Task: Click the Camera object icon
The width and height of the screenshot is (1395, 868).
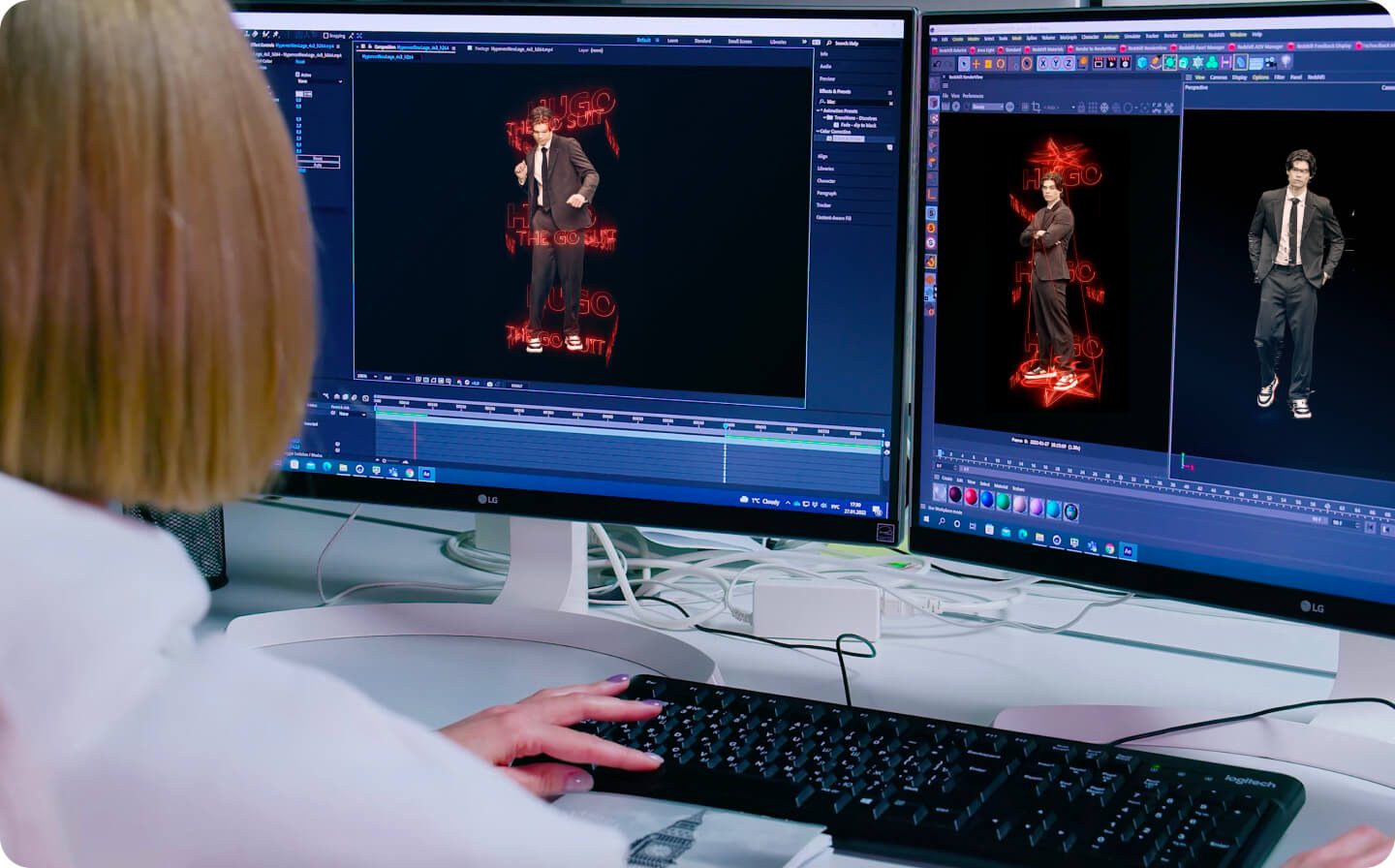Action: click(1270, 63)
